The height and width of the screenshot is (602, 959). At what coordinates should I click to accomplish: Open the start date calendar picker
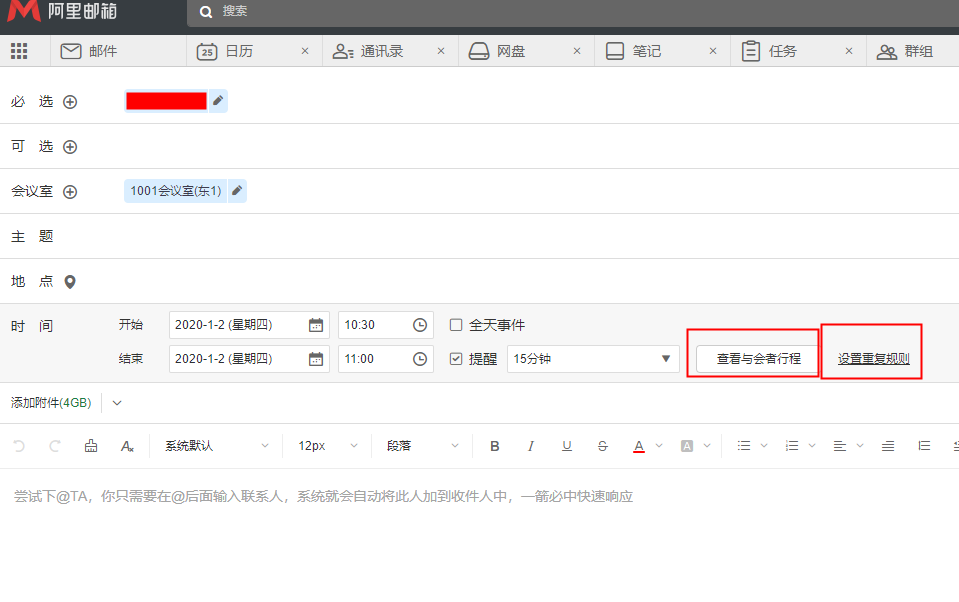click(316, 325)
